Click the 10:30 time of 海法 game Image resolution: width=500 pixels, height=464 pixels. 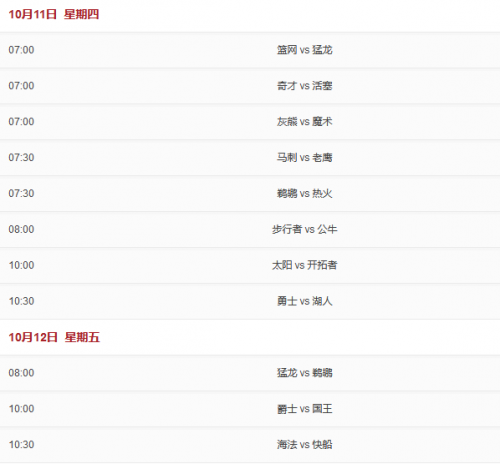21,444
